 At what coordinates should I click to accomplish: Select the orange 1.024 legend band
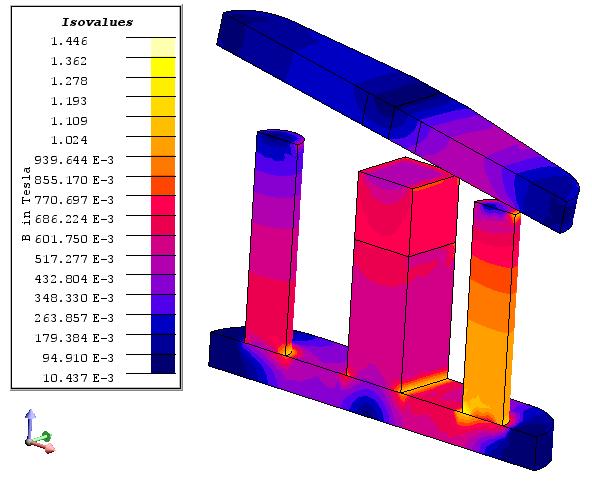163,146
